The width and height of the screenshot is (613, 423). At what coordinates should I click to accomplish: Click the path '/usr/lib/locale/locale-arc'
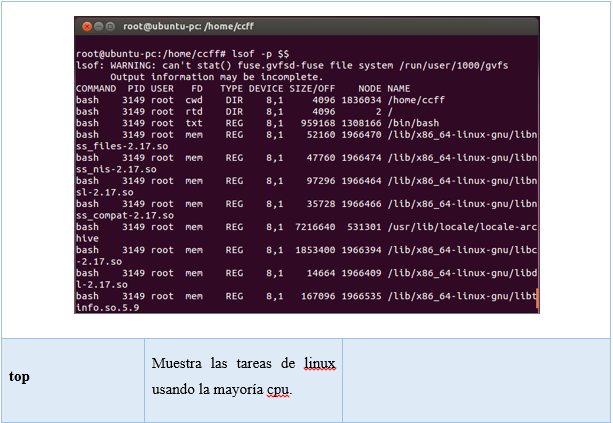click(462, 227)
